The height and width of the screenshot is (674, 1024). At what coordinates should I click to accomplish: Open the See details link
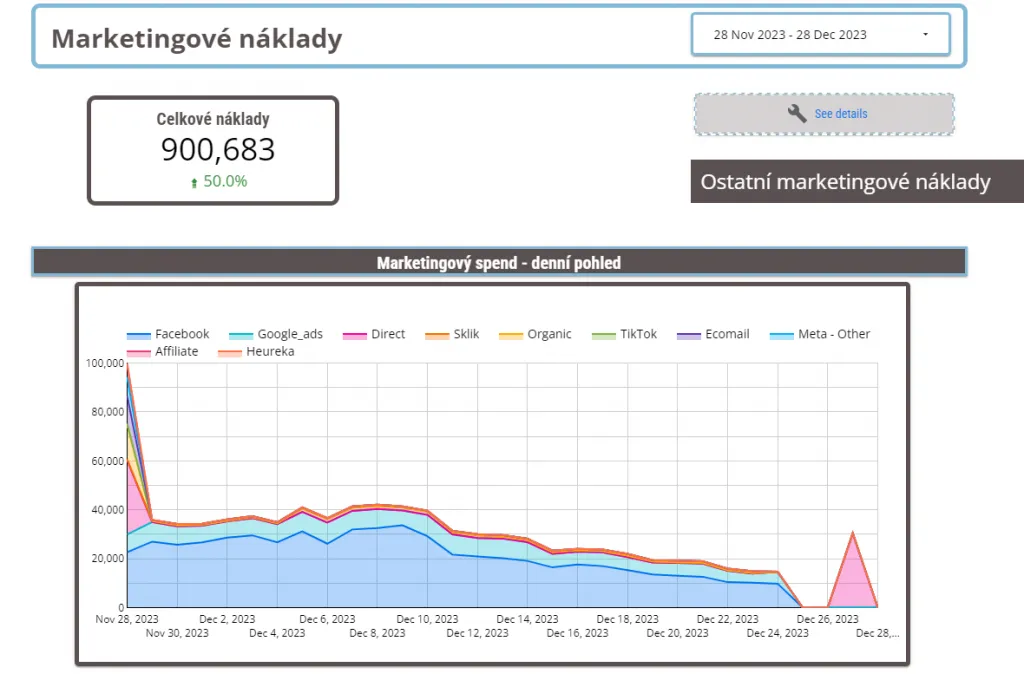[x=841, y=114]
